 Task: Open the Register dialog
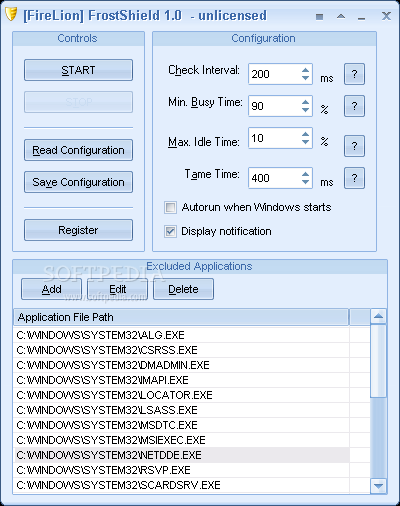pos(78,230)
